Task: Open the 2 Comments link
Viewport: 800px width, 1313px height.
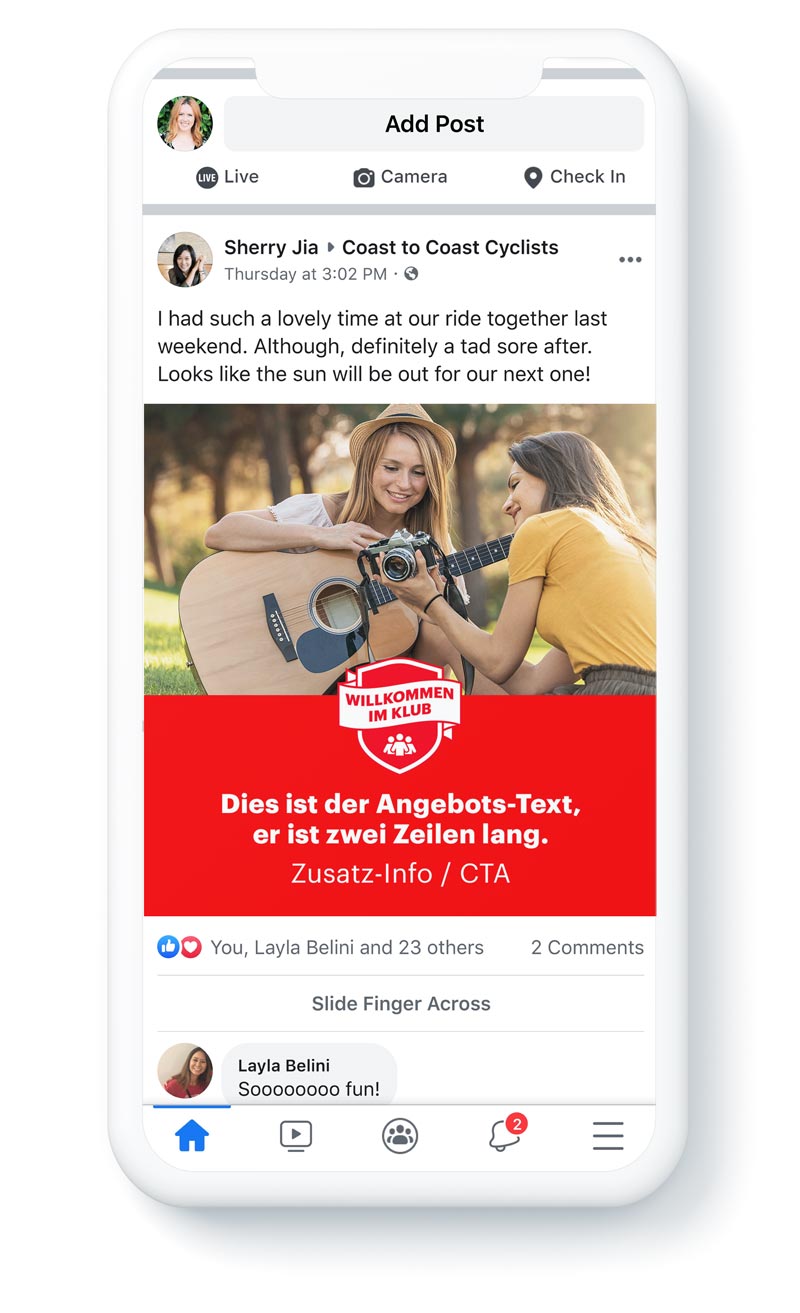Action: pyautogui.click(x=587, y=947)
